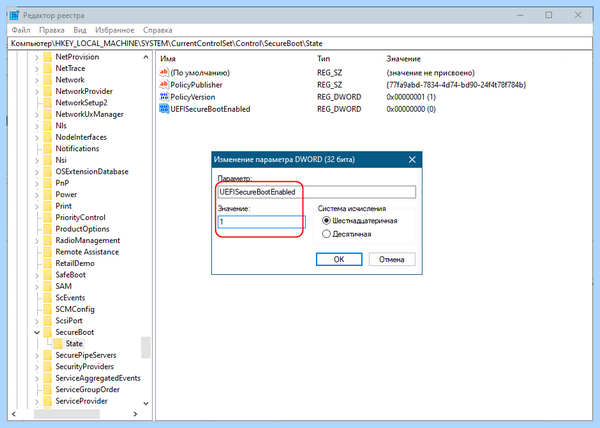Viewport: 600px width, 428px height.
Task: Select the ServiceGroupOrder tree item
Action: 87,389
